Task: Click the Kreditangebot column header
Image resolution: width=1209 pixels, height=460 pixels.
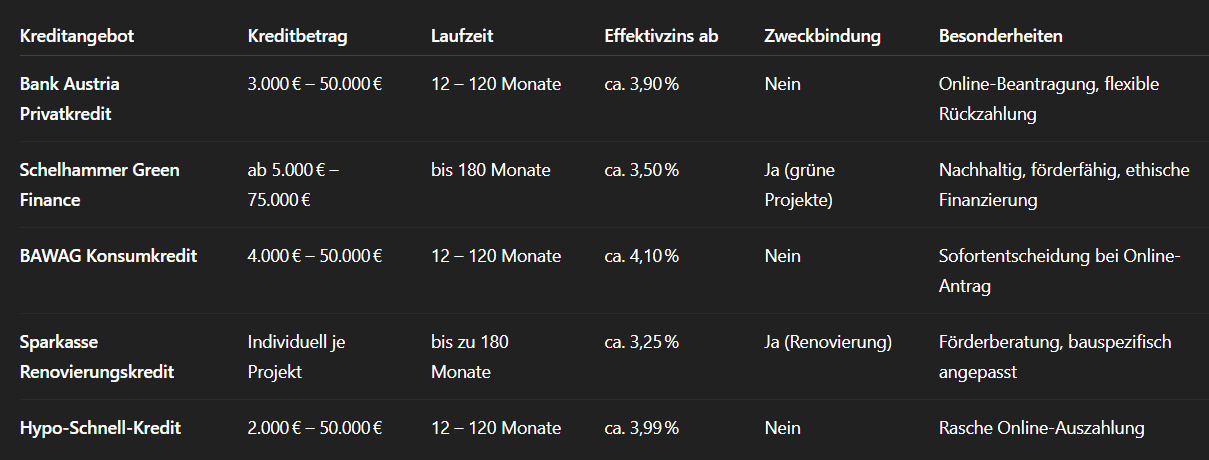Action: click(x=77, y=36)
